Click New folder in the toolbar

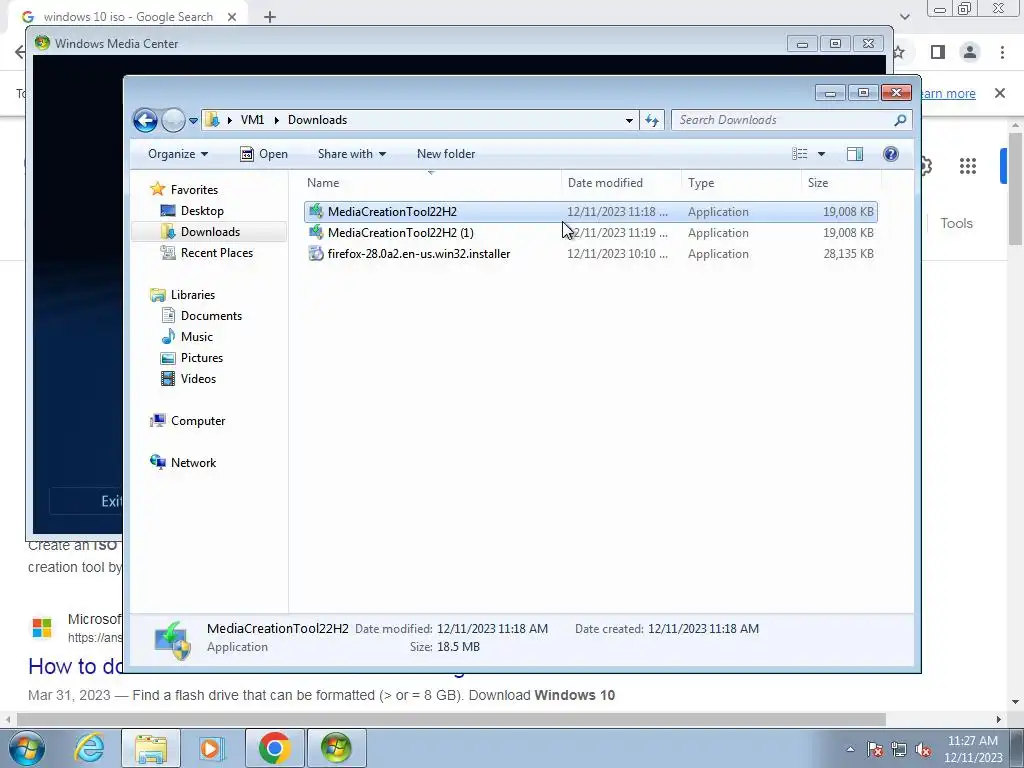coord(446,154)
